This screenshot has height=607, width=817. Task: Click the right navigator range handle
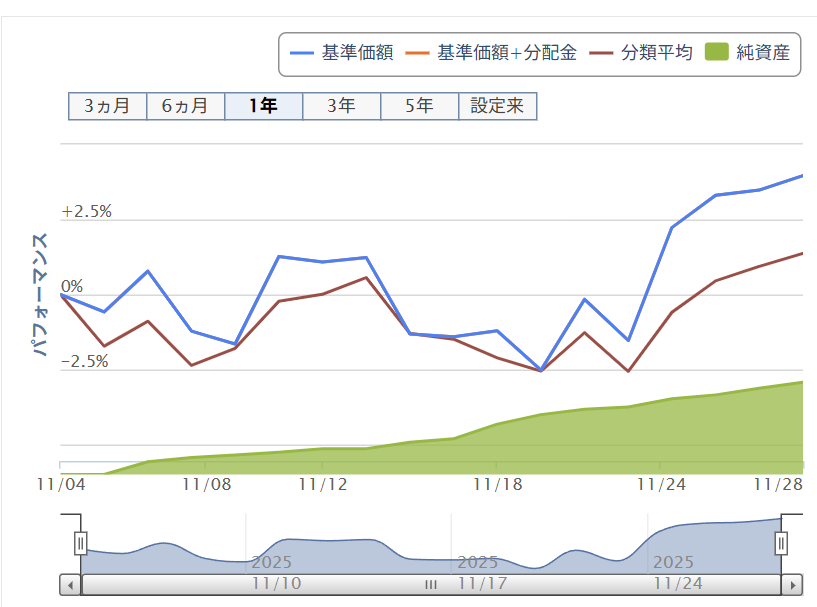click(782, 543)
